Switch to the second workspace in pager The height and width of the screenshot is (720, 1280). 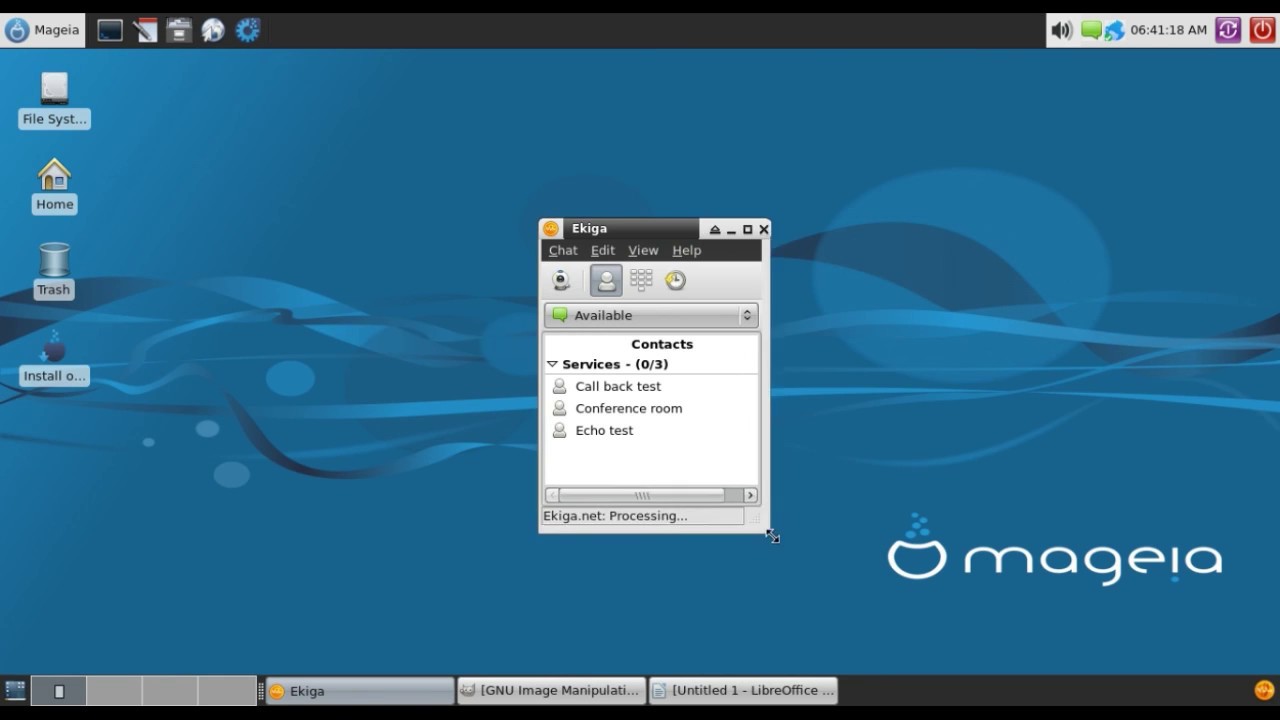(114, 691)
